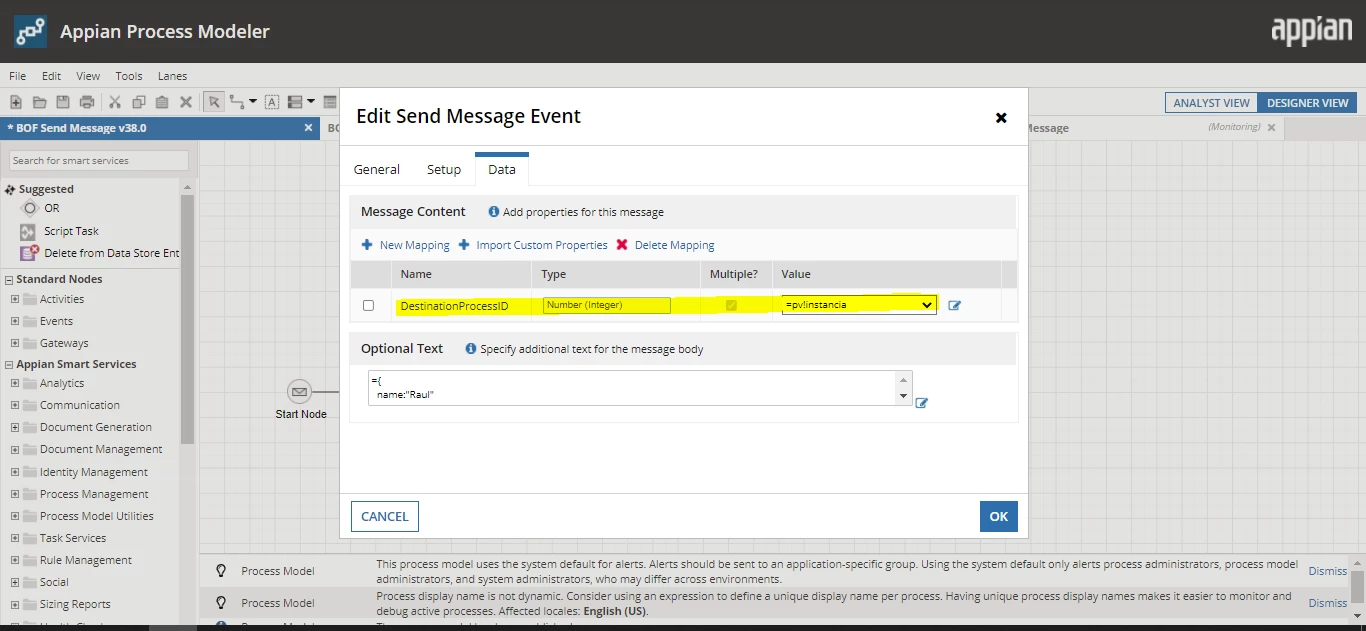Open the Tools menu

tap(129, 76)
